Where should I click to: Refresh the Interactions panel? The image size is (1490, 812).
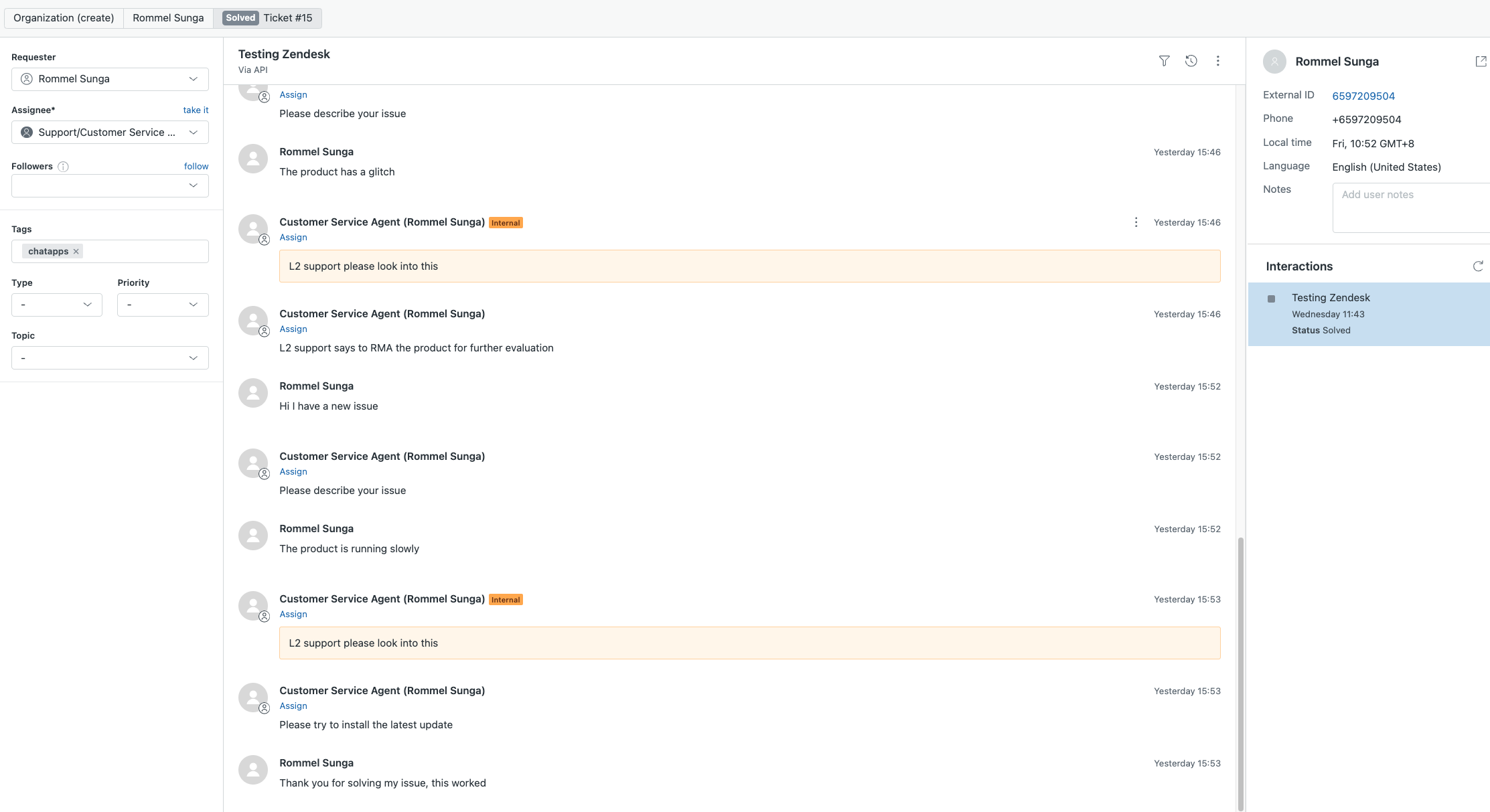(x=1478, y=266)
